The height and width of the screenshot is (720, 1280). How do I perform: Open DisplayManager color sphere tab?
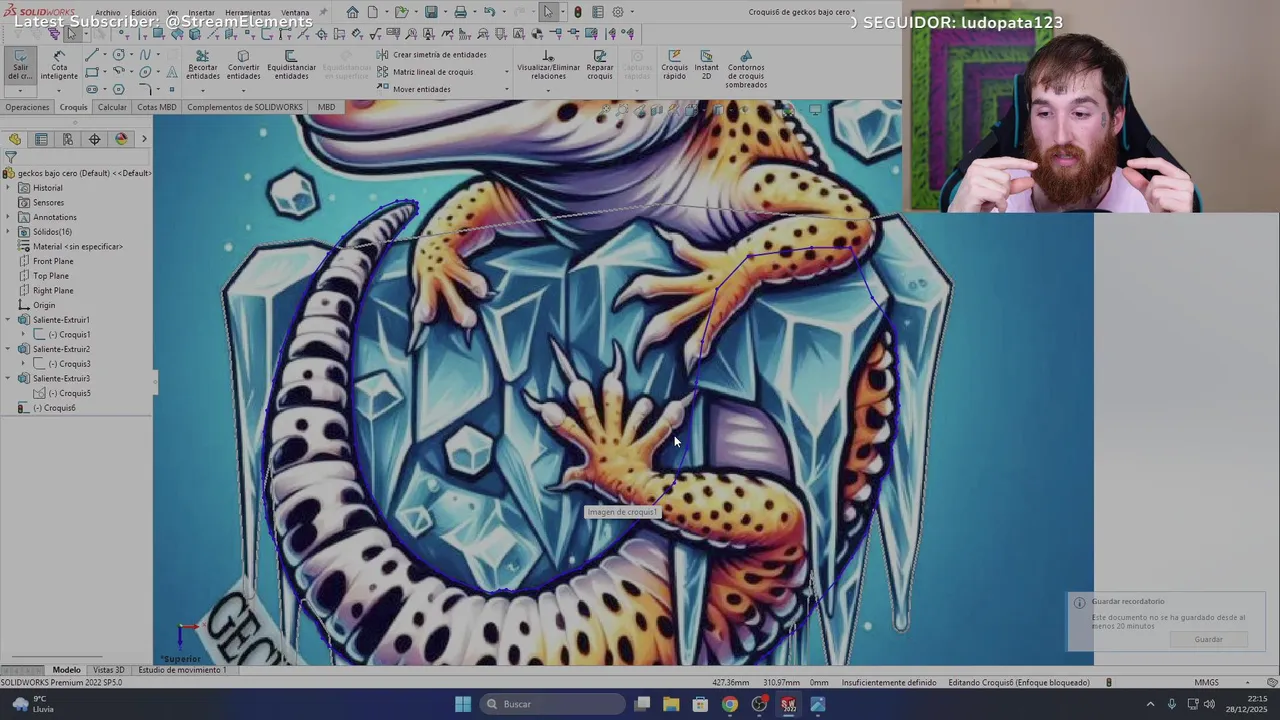pyautogui.click(x=121, y=139)
